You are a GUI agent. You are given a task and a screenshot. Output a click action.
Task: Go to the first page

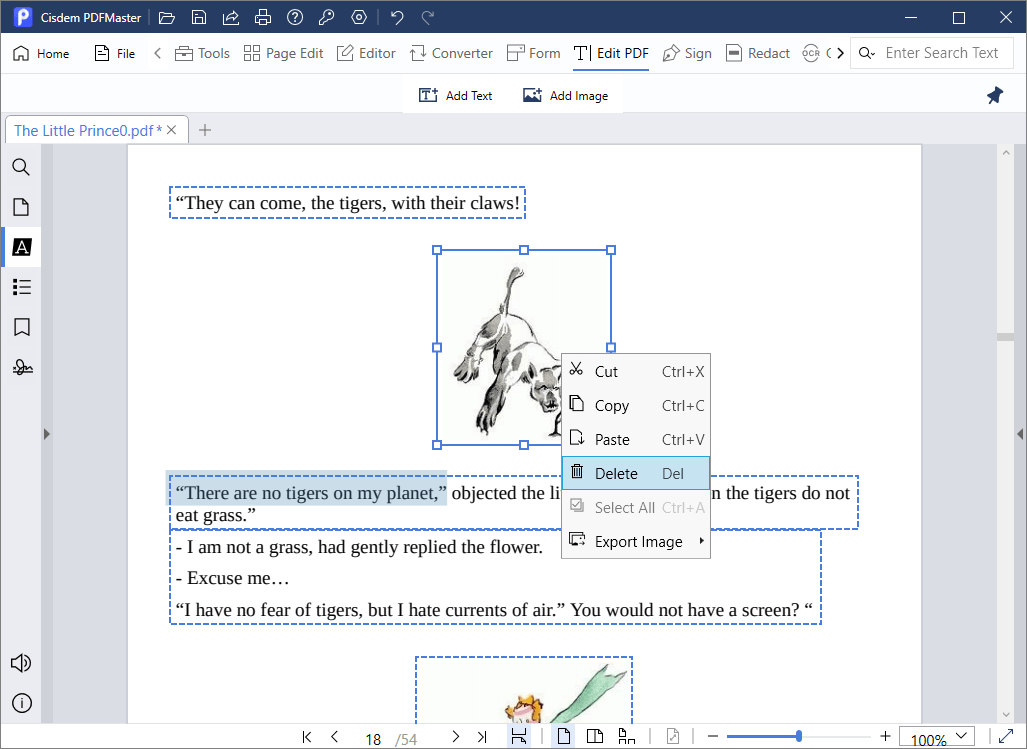click(307, 737)
